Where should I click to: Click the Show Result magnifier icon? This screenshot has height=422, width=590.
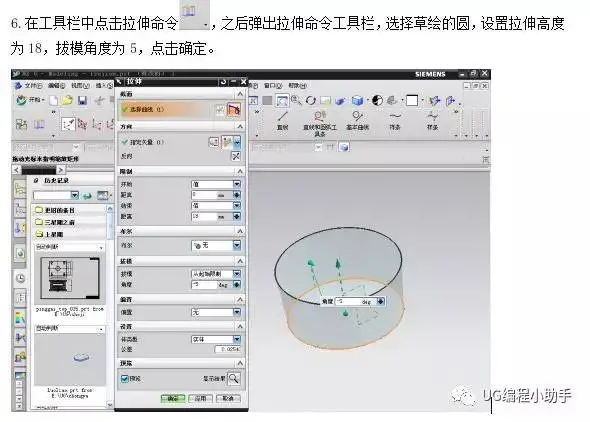pos(234,378)
